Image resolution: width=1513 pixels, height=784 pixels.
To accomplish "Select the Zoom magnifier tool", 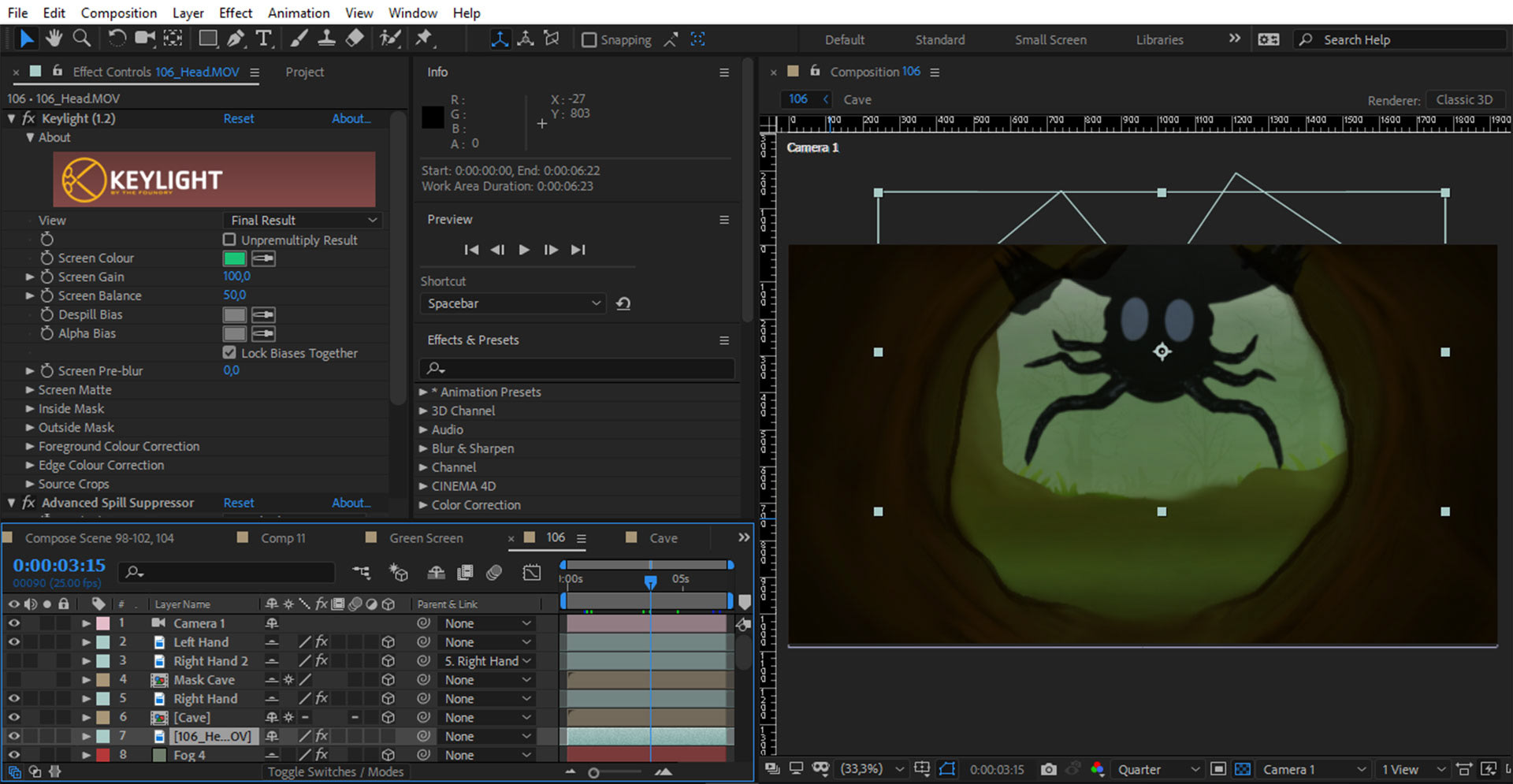I will click(81, 38).
